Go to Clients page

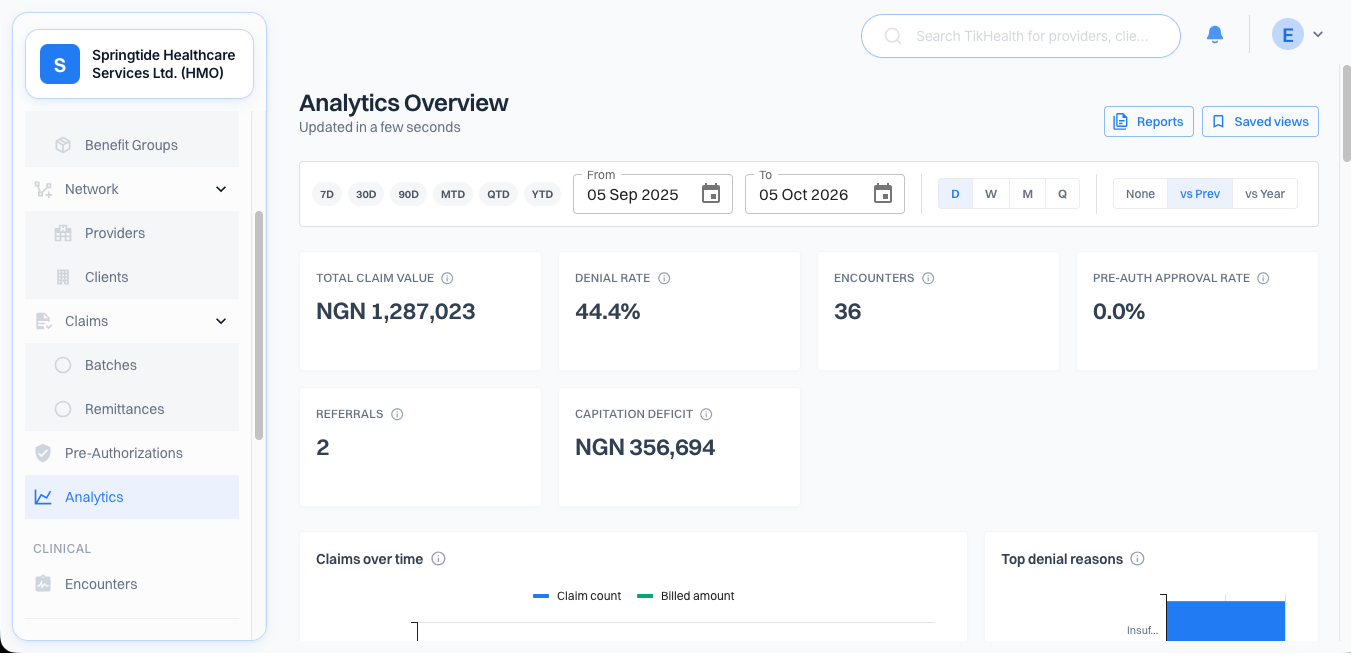tap(132, 277)
